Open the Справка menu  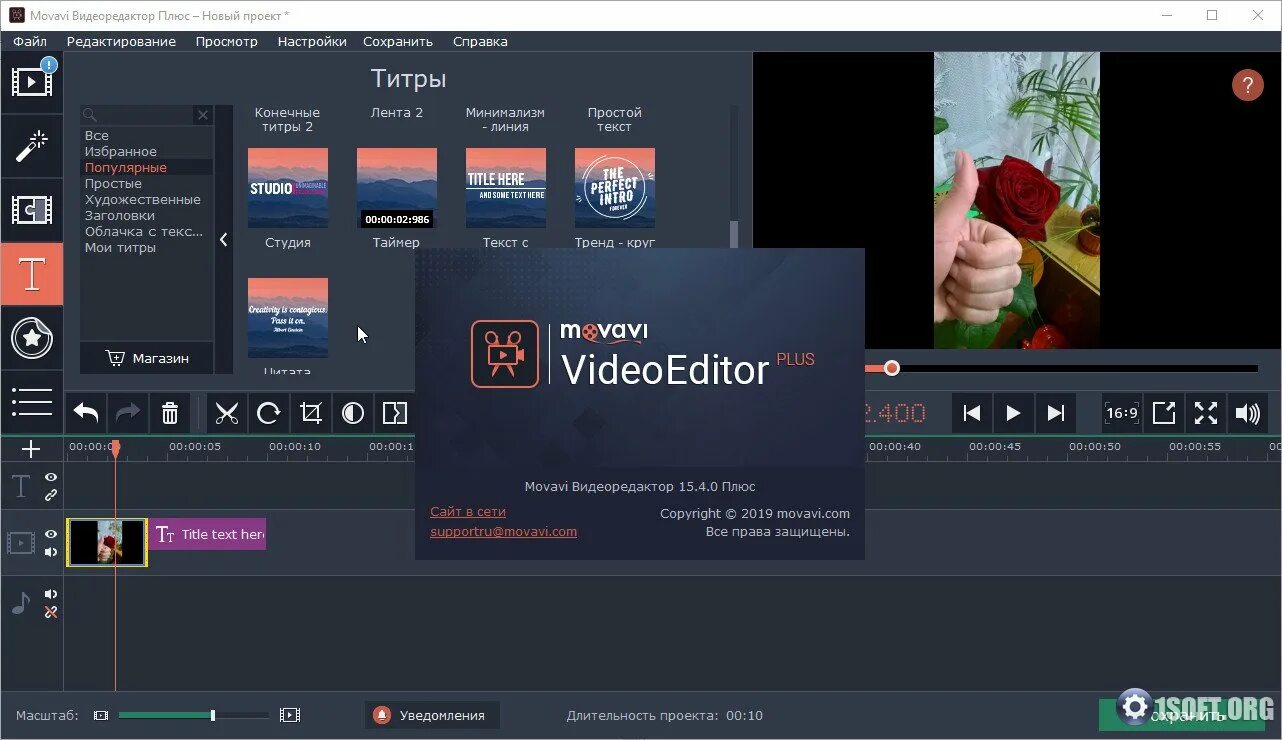(480, 41)
